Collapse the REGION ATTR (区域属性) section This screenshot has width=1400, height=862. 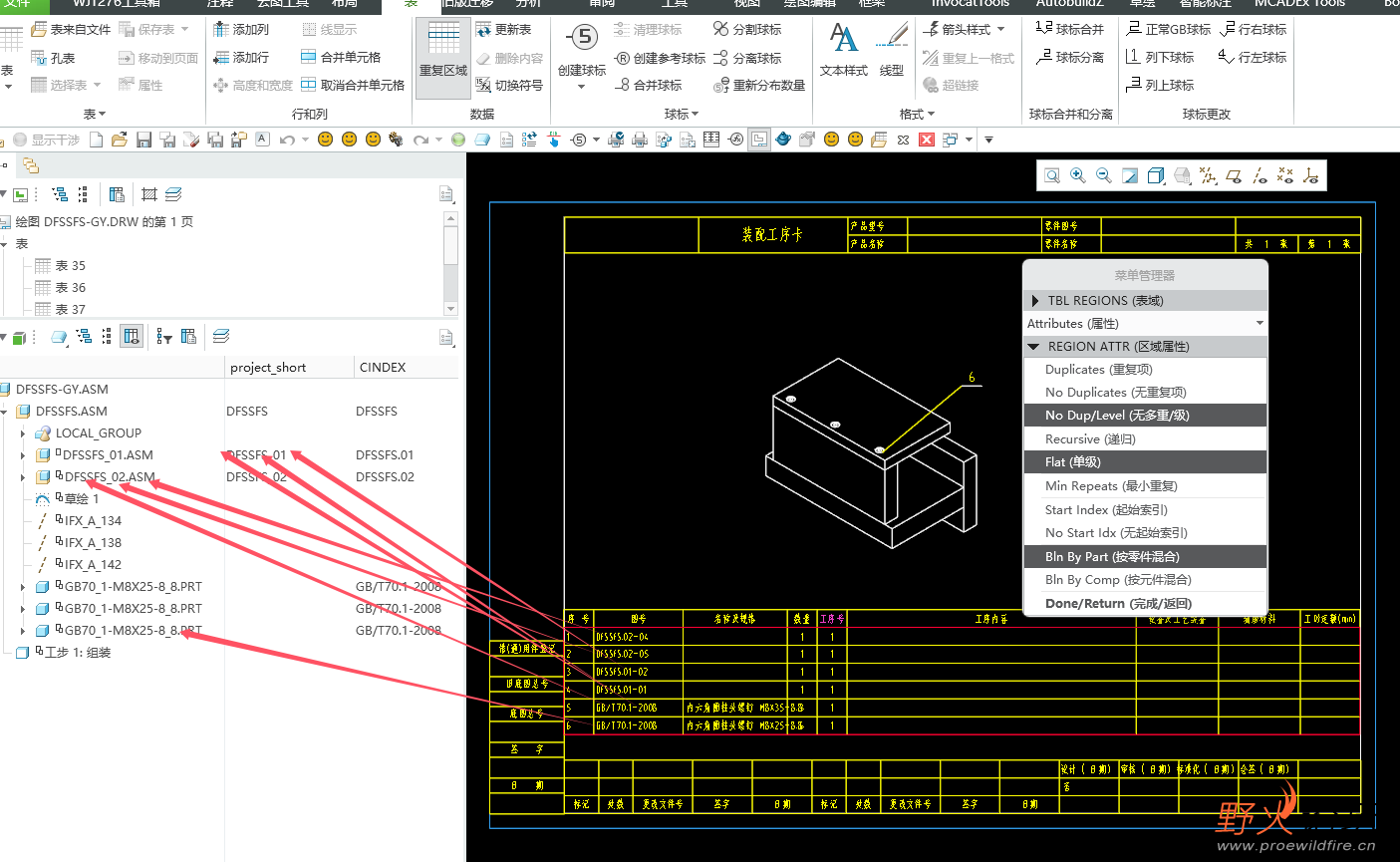(1034, 347)
